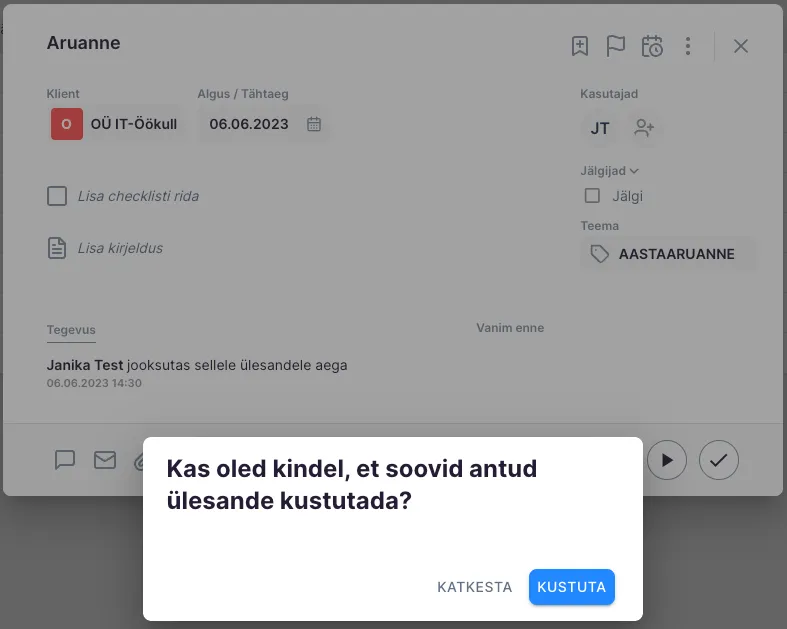Open the three-dot more options menu

[688, 46]
